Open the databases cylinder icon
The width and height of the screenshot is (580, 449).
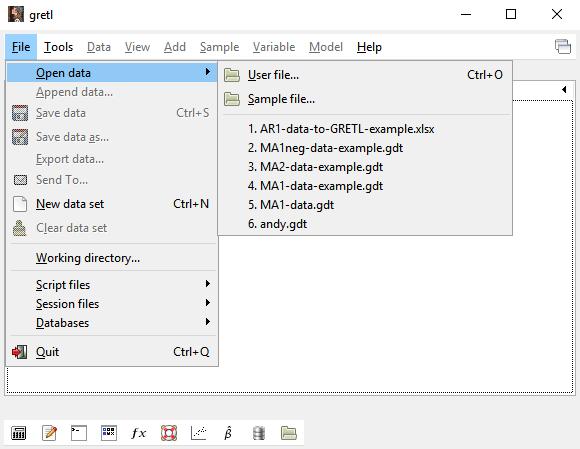pos(259,433)
